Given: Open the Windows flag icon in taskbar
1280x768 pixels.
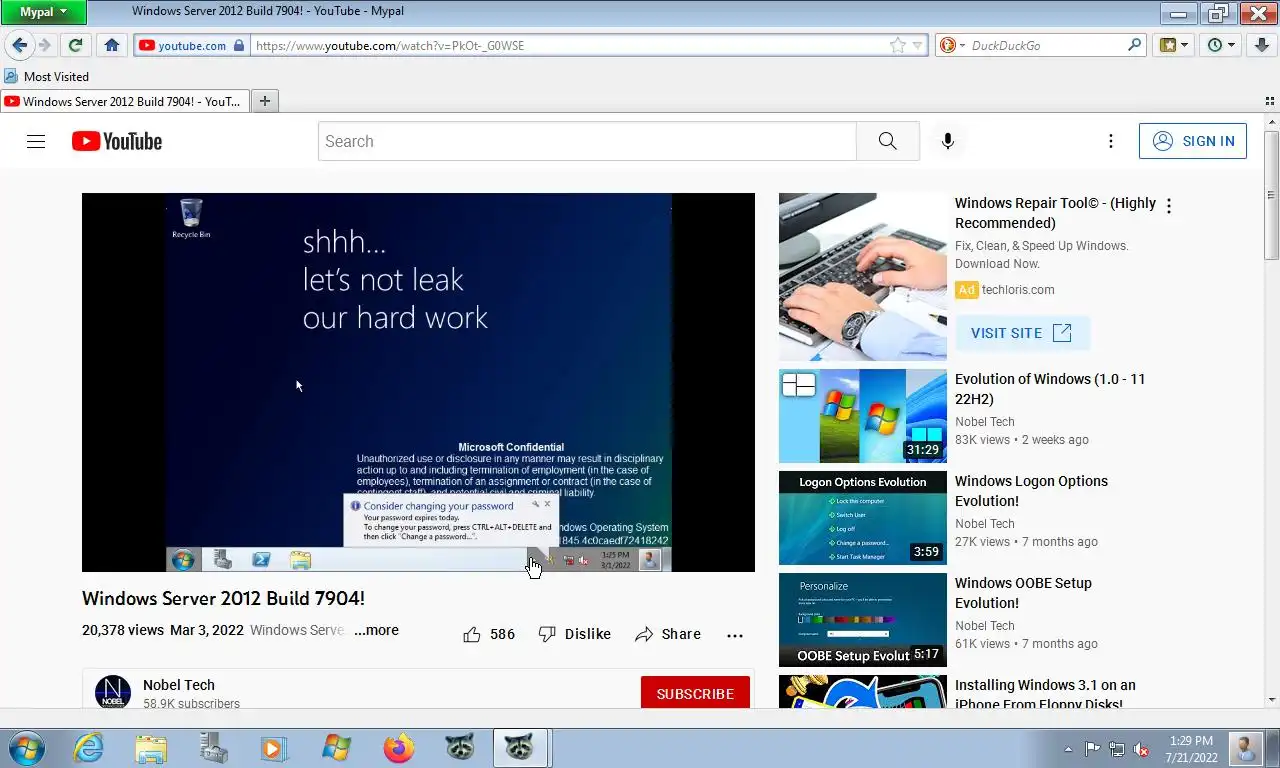Looking at the screenshot, I should pos(336,748).
